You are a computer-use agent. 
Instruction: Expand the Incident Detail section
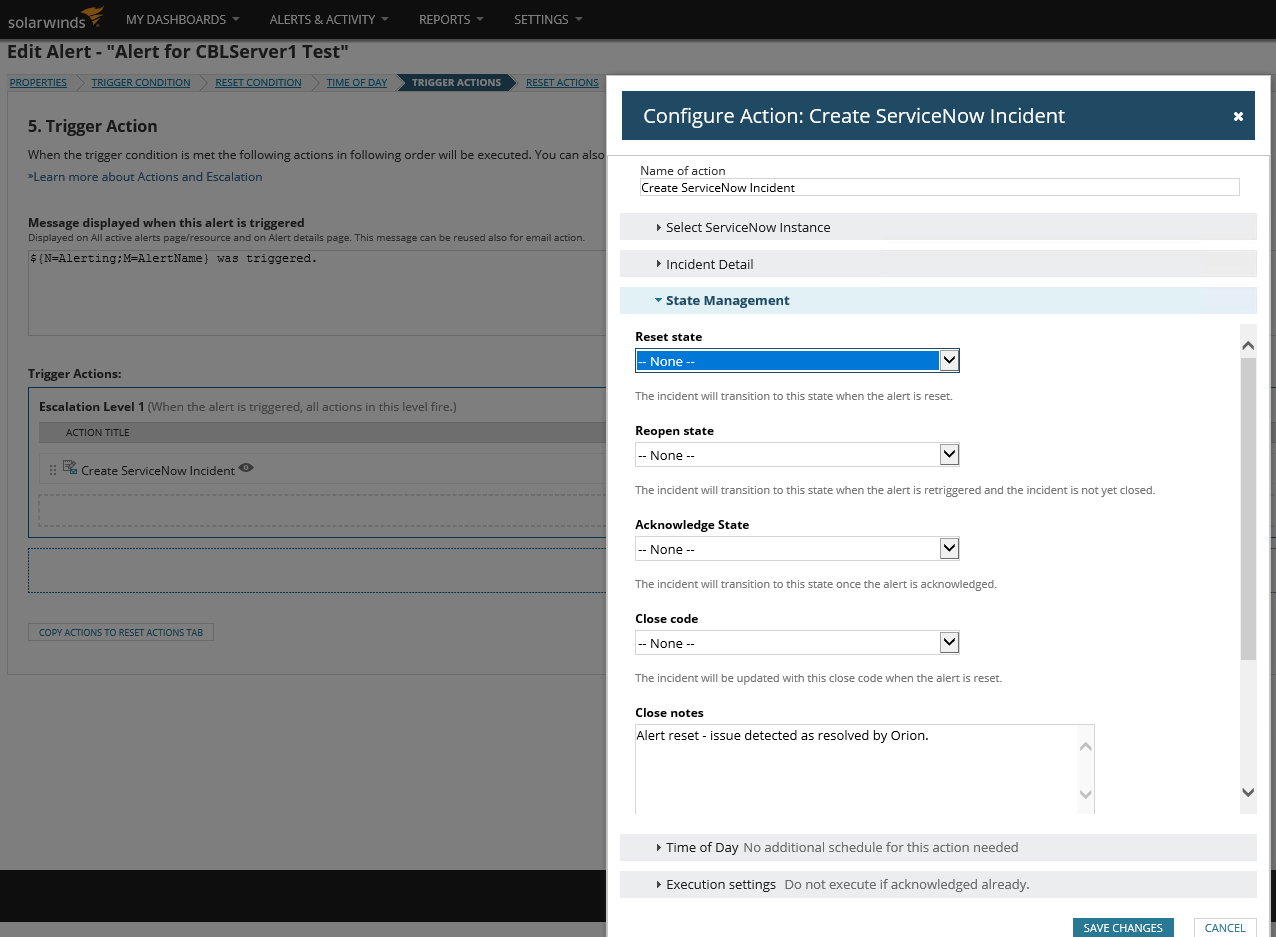pos(938,264)
